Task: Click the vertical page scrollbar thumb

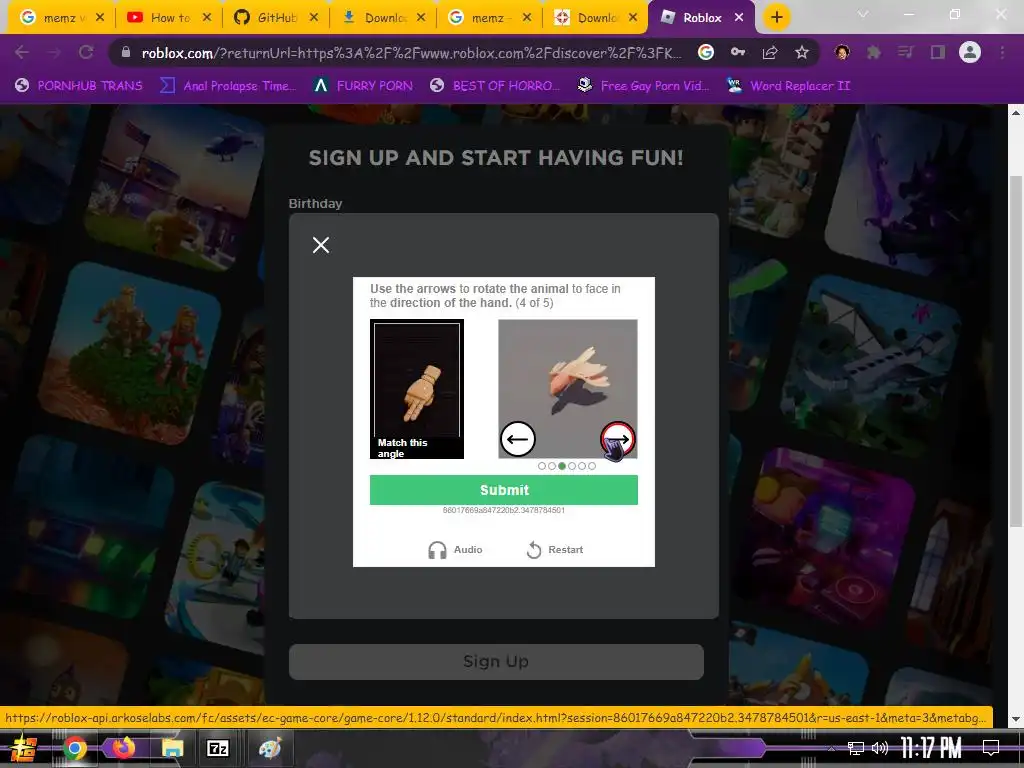Action: pos(1016,351)
